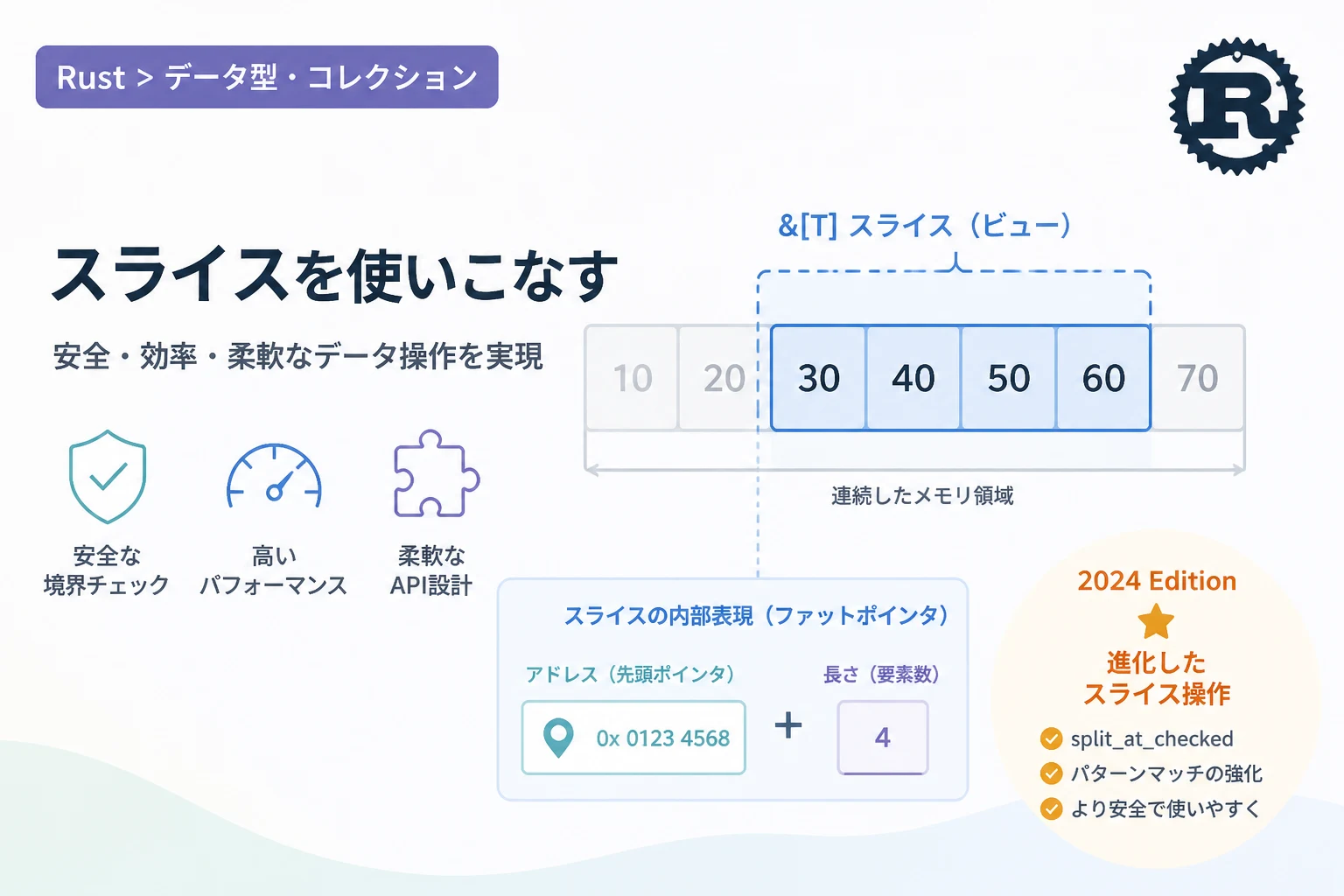Click the speedometer performance icon
This screenshot has height=896, width=1344.
274,478
